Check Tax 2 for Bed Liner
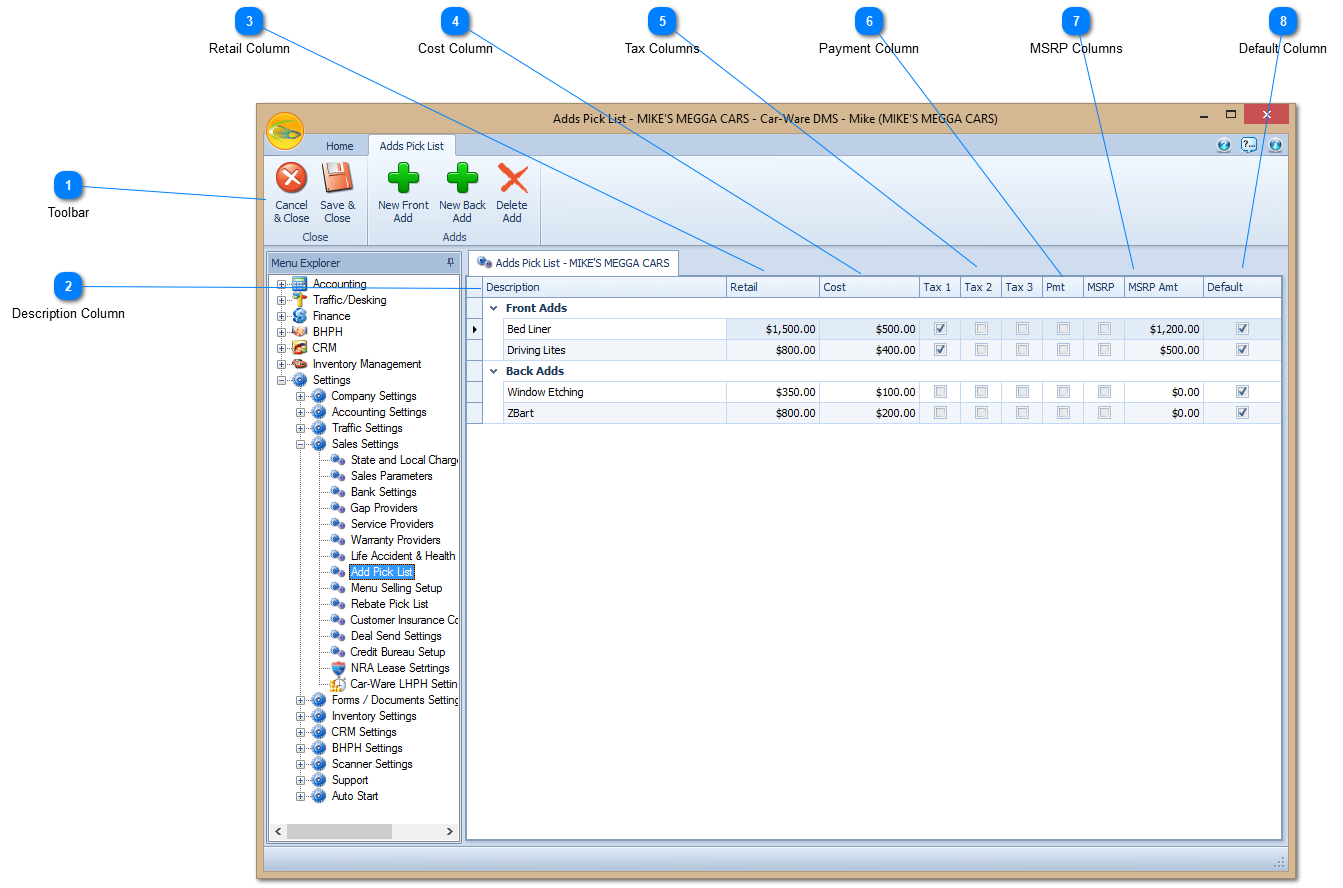The height and width of the screenshot is (888, 1343). pos(981,328)
